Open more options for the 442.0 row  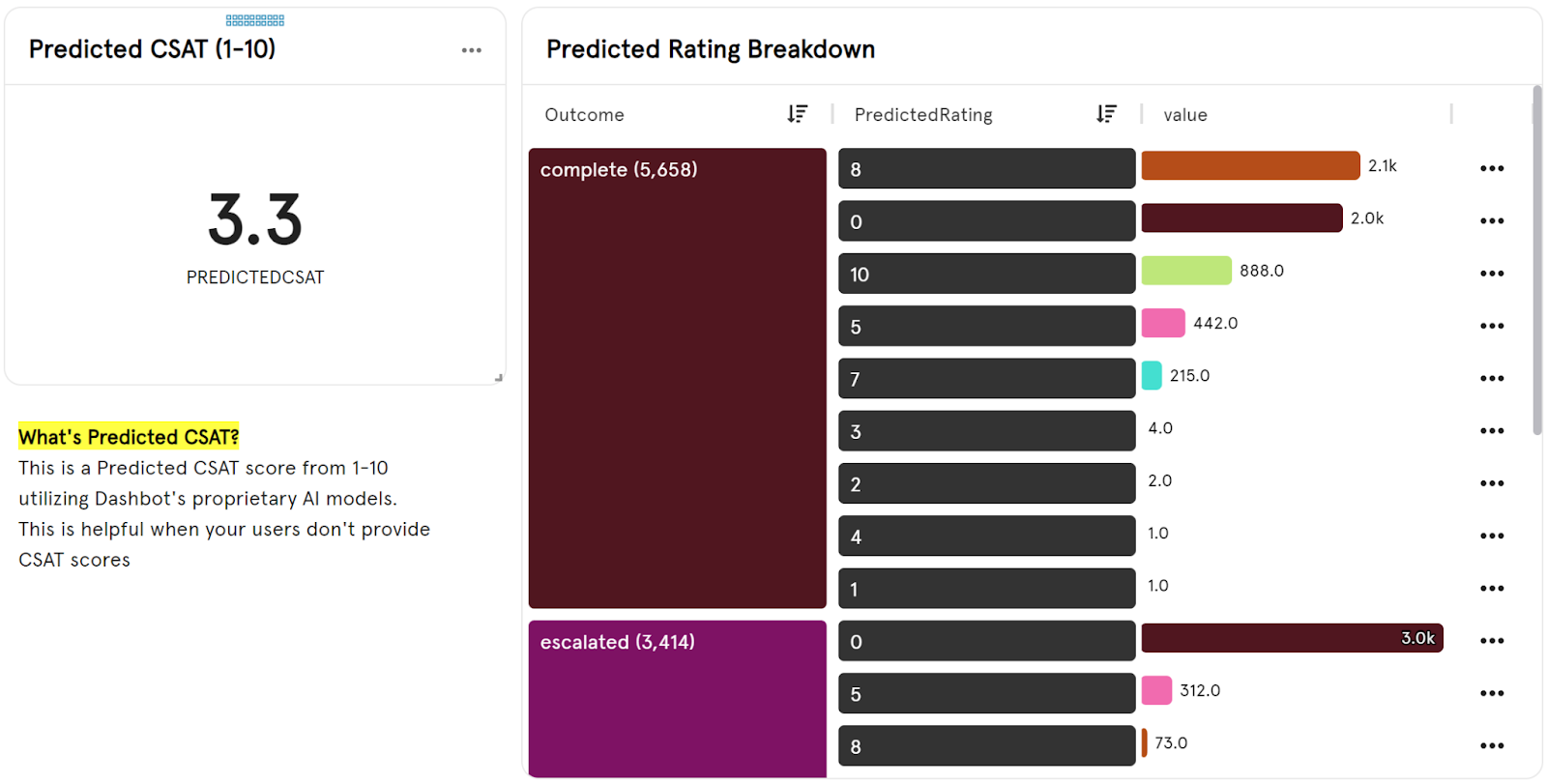[x=1492, y=326]
